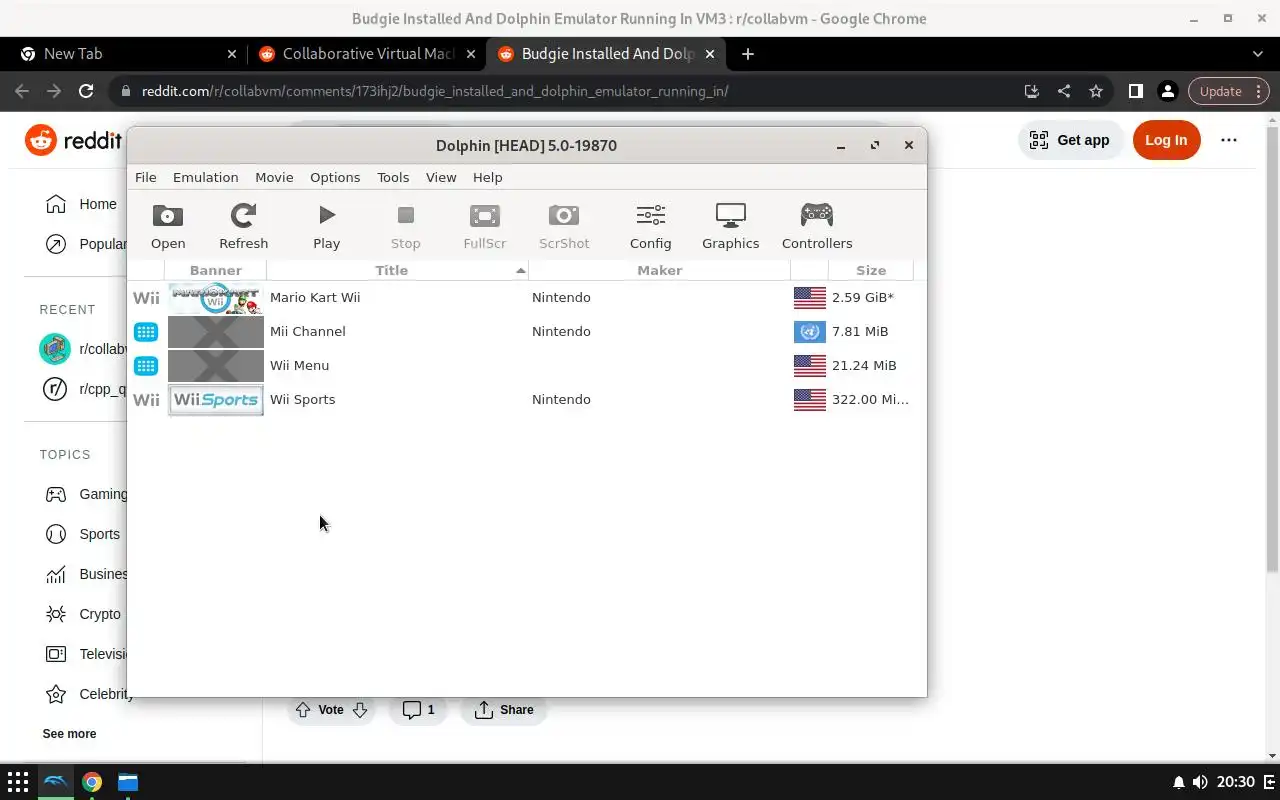The width and height of the screenshot is (1280, 800).
Task: Open the Options menu
Action: [335, 177]
